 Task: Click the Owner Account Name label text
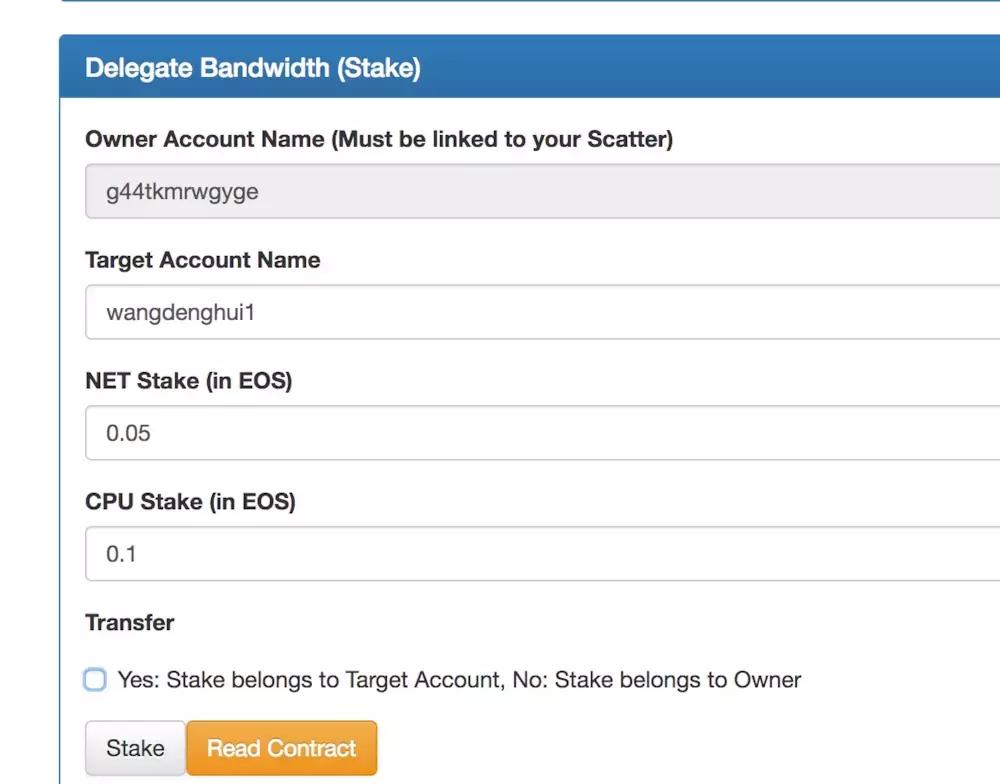(205, 139)
